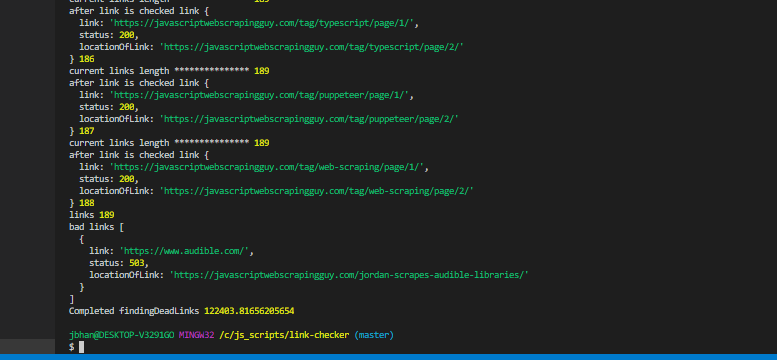Select the counter value 188

tap(87, 203)
